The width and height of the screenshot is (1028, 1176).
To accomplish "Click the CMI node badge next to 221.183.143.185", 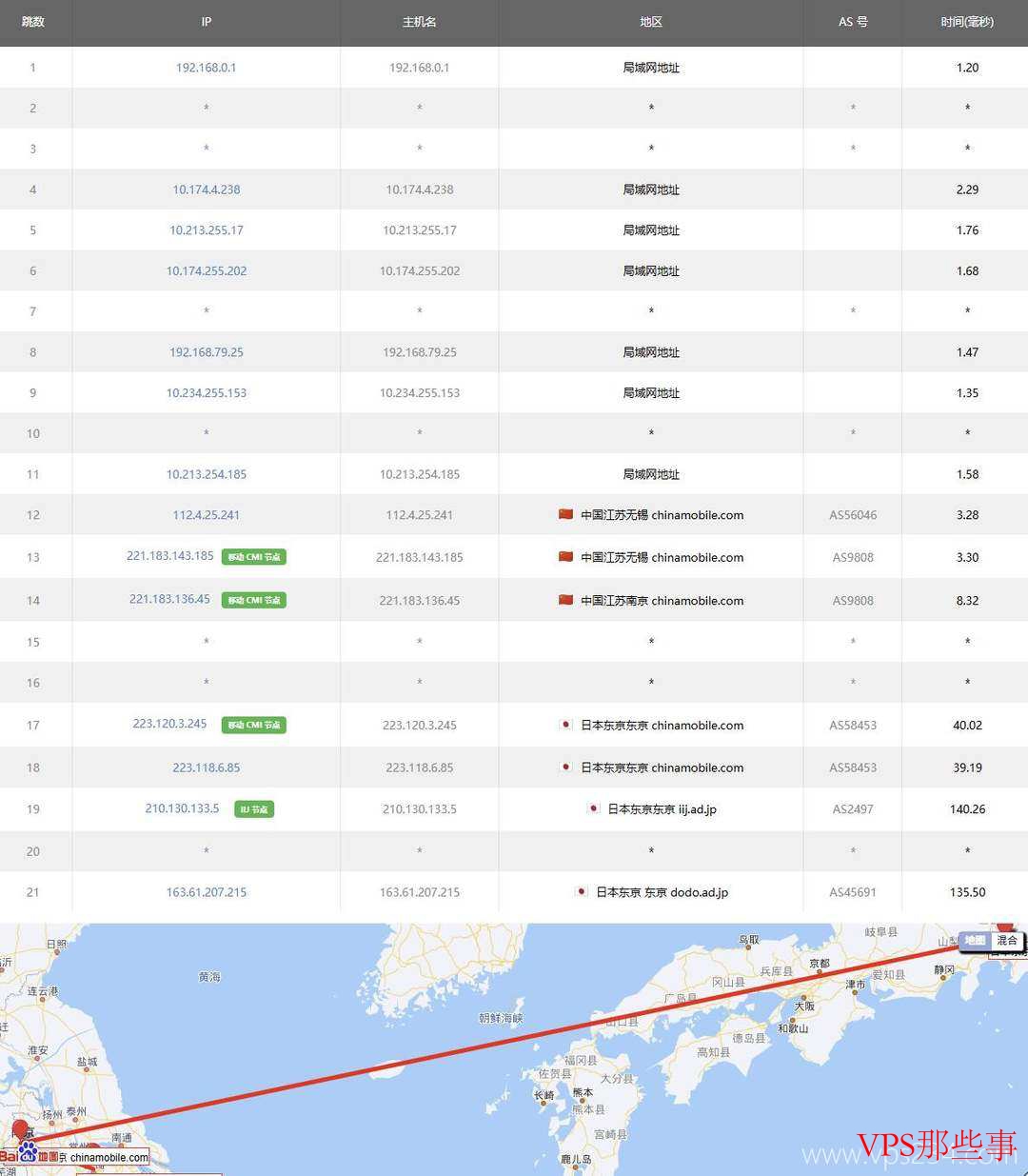I will (x=254, y=557).
